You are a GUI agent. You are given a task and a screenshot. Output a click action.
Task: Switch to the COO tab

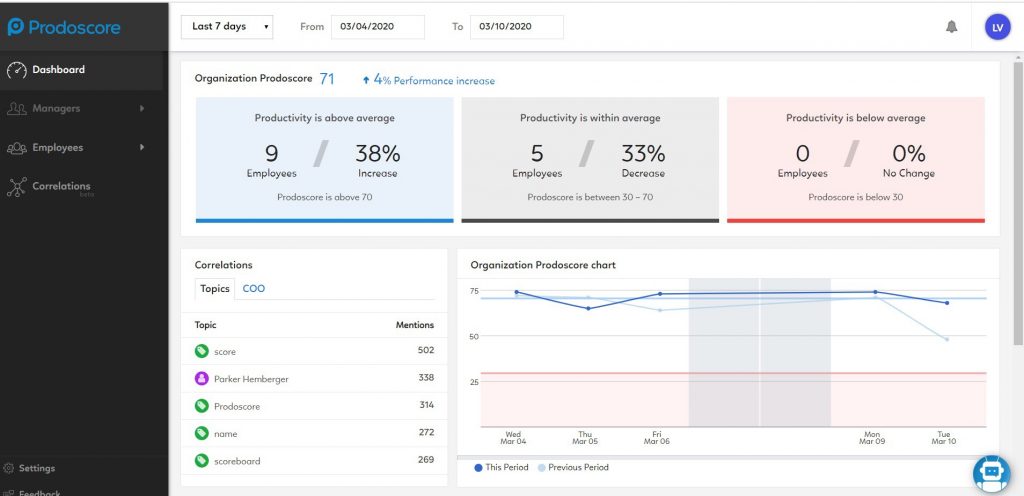tap(253, 288)
